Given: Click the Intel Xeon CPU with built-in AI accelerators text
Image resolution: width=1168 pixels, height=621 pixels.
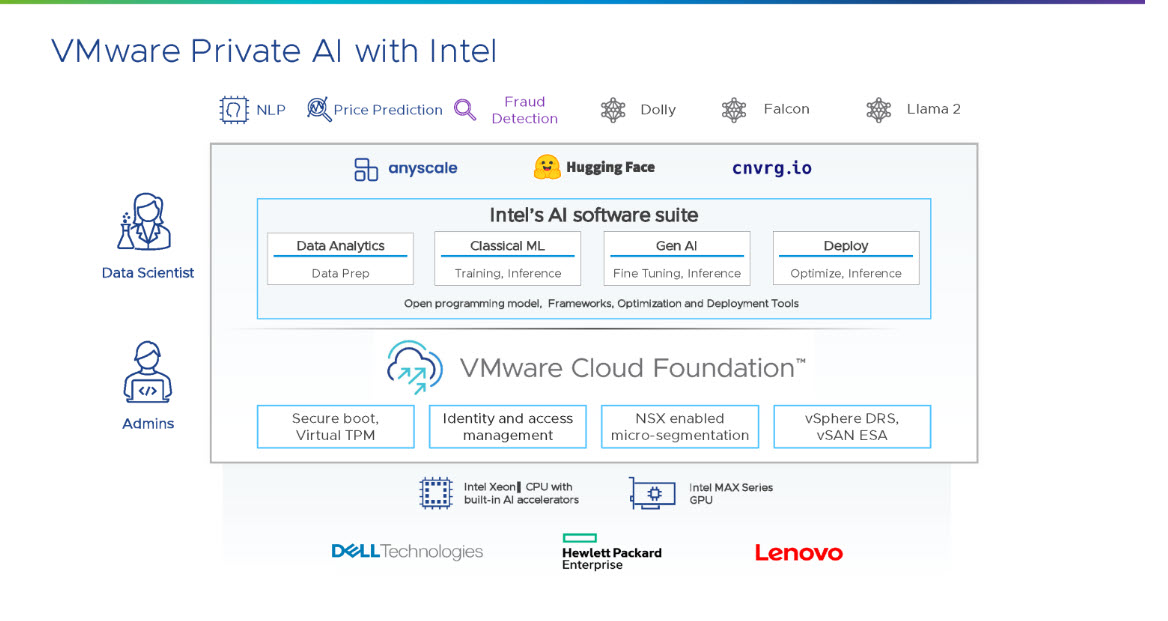Looking at the screenshot, I should pos(521,494).
